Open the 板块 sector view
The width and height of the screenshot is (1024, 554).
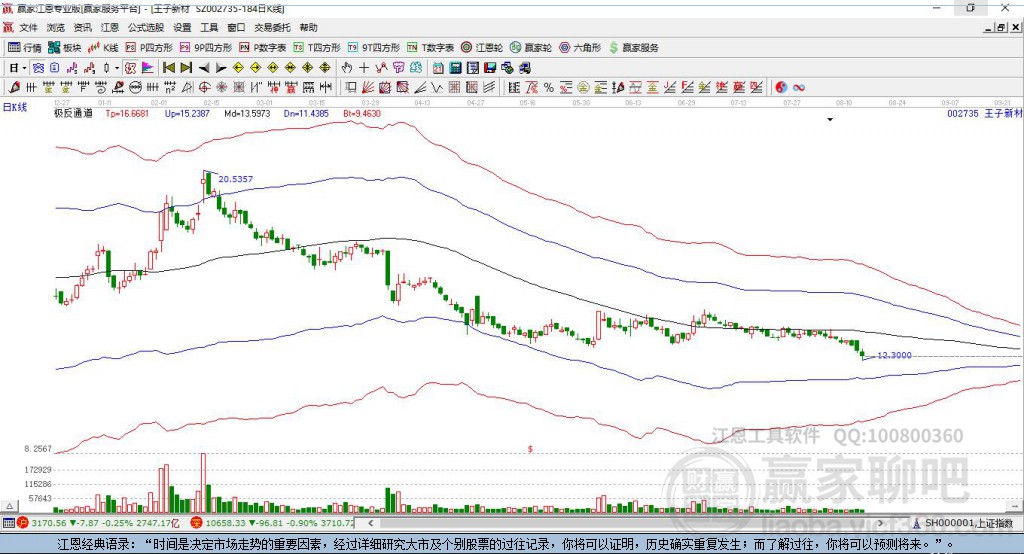point(65,48)
